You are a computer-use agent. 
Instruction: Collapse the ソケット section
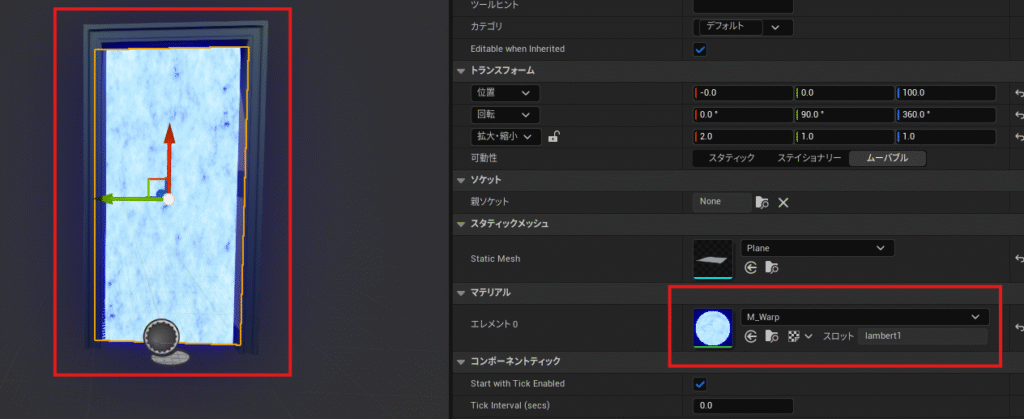[461, 179]
